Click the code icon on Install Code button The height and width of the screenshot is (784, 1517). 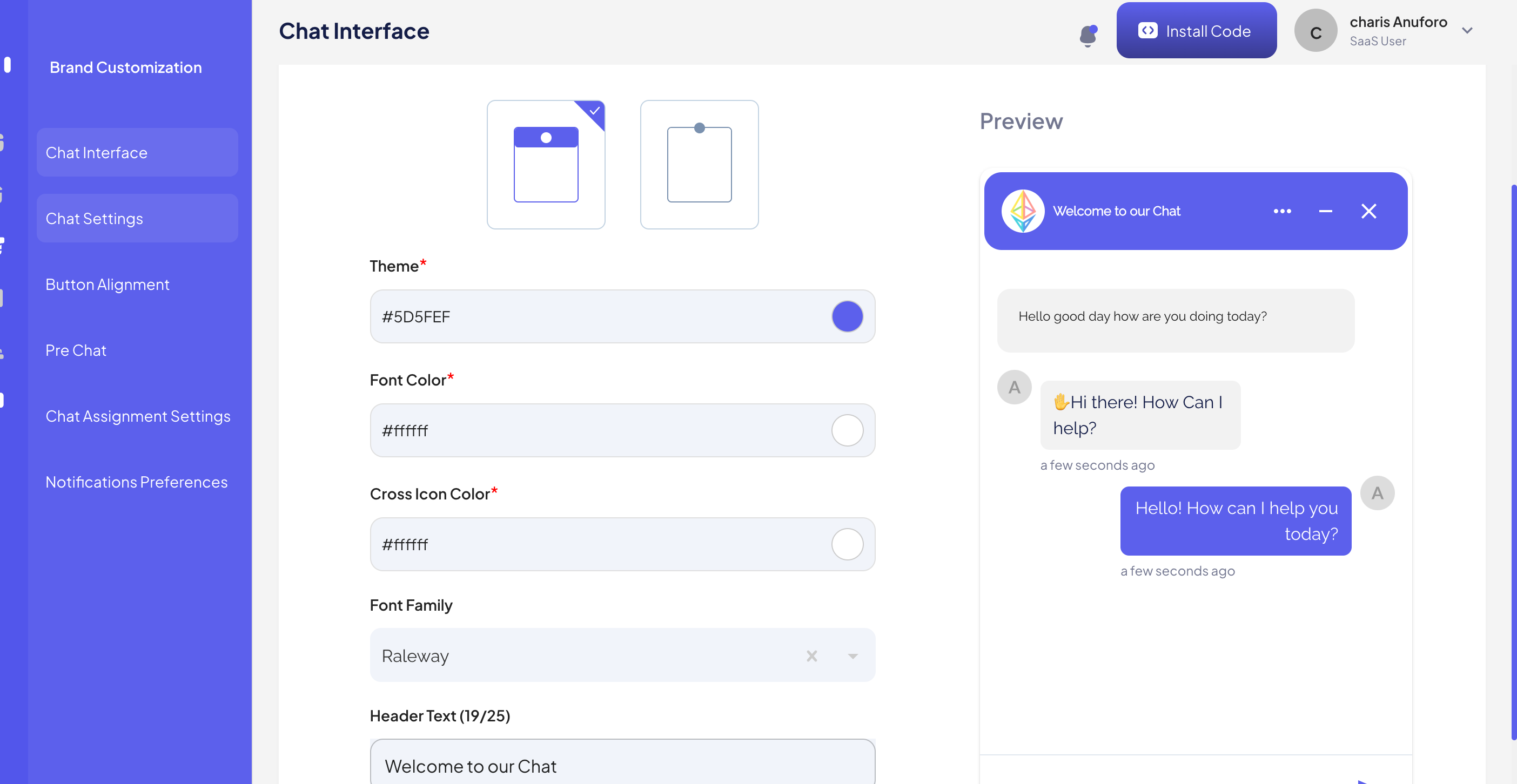click(x=1147, y=31)
